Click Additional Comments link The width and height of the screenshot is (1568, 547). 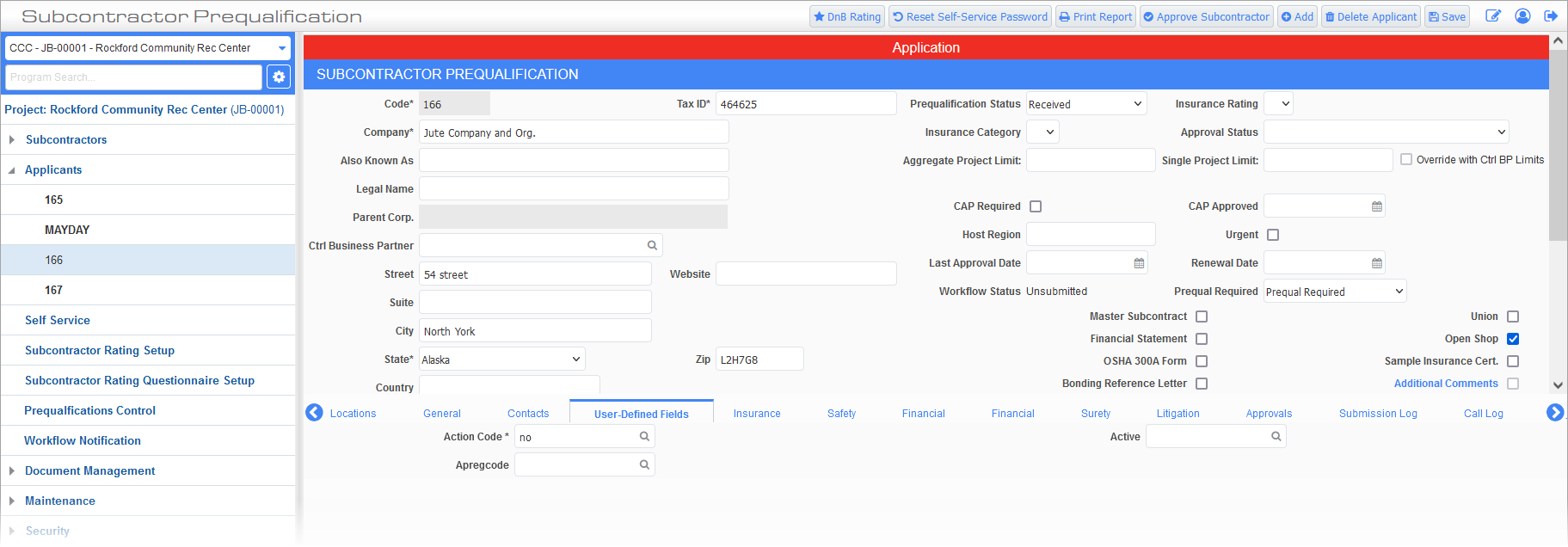click(x=1446, y=384)
